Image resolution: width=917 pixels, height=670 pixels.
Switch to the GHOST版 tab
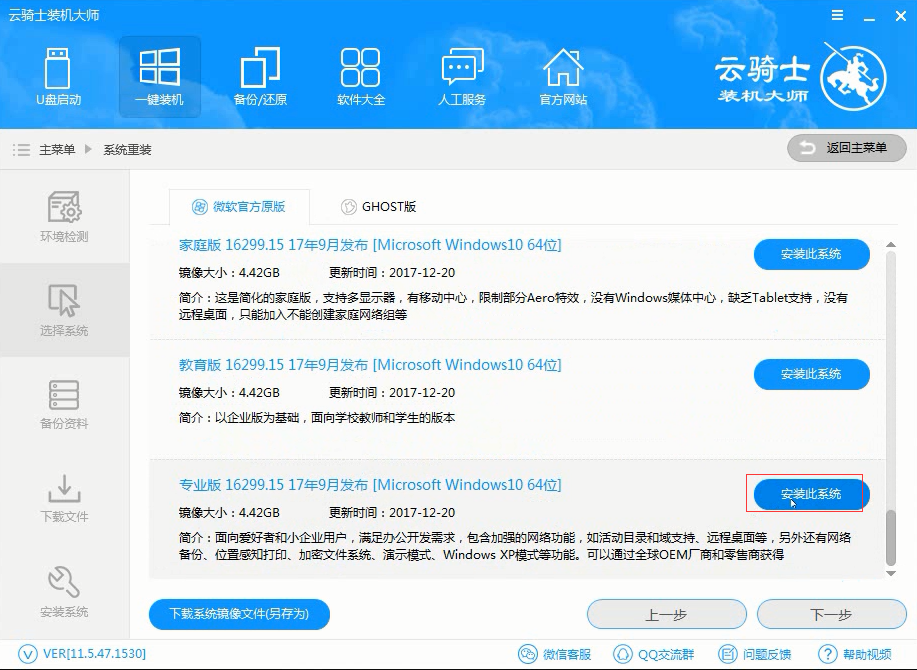378,207
